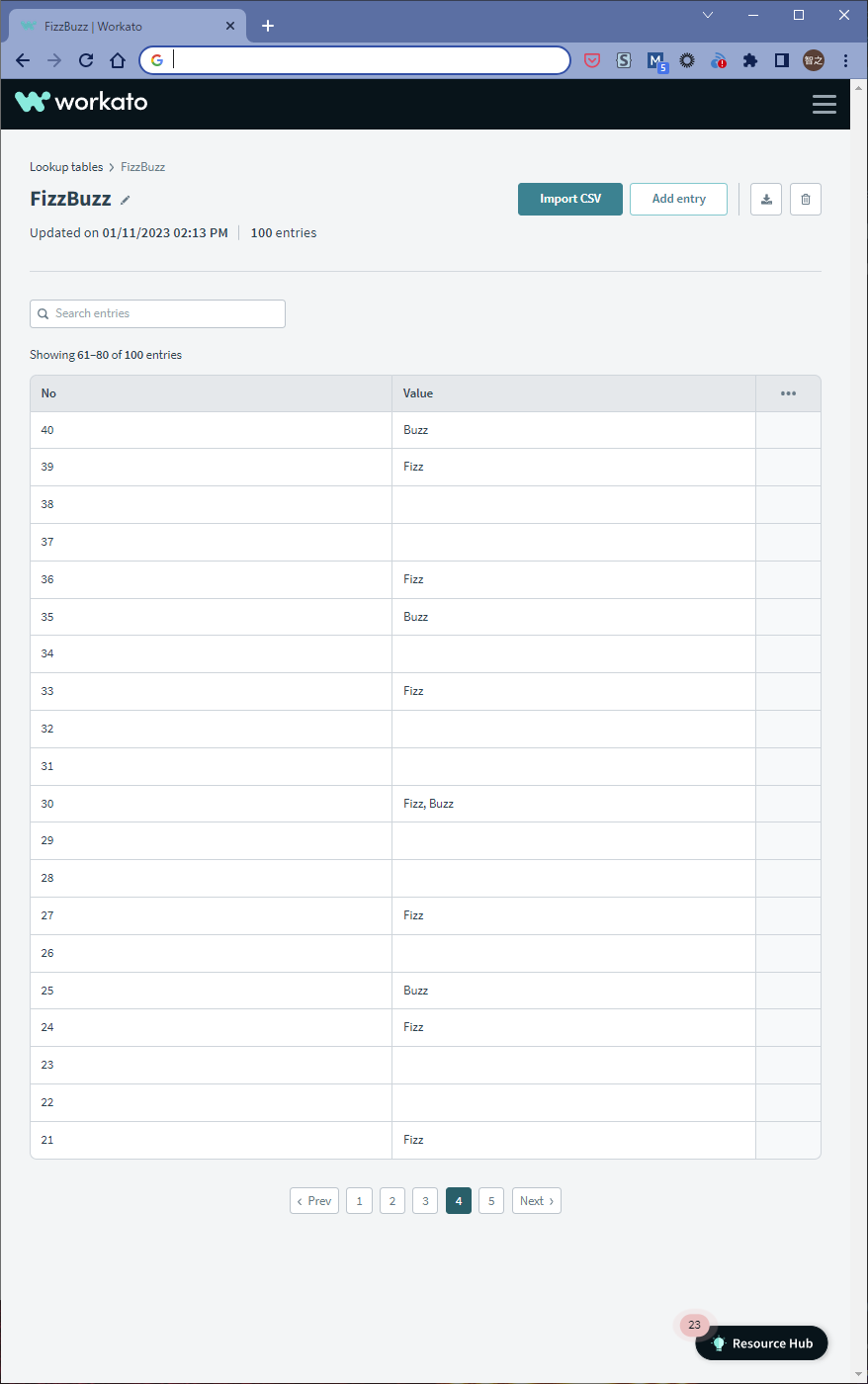
Task: Download the lookup table as a file
Action: coord(766,199)
